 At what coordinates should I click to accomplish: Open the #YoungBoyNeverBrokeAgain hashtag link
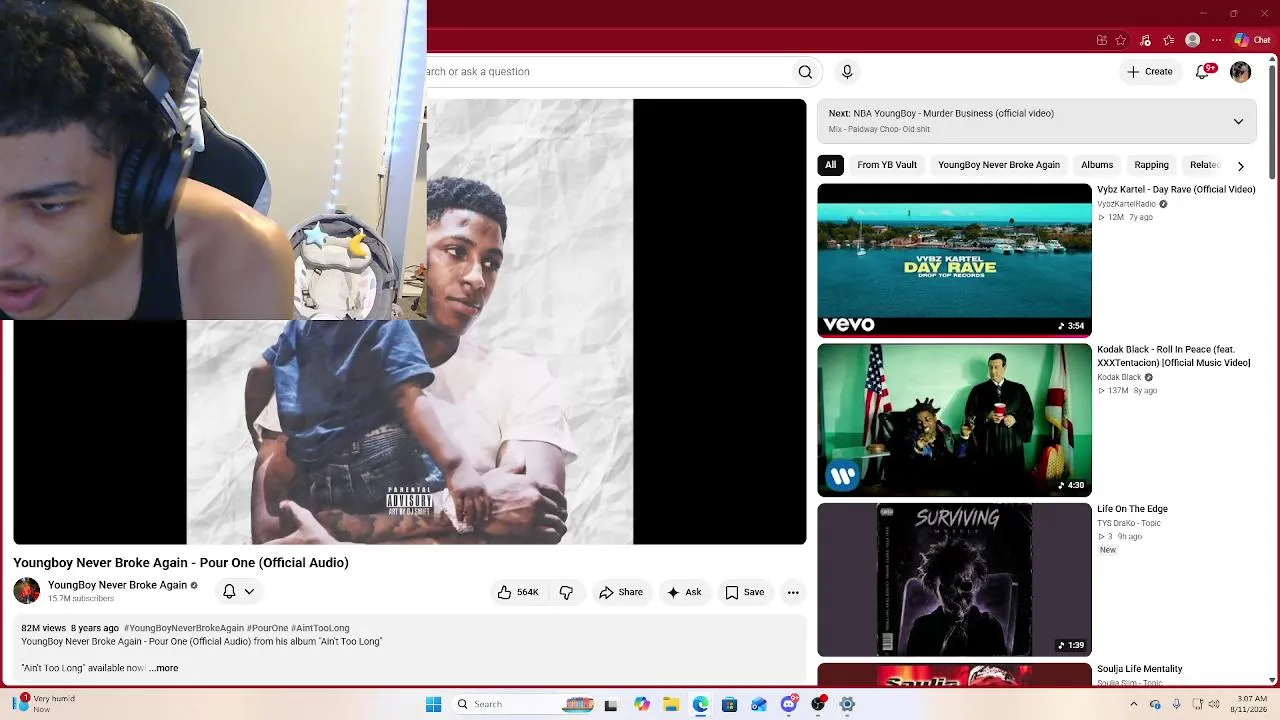click(184, 628)
